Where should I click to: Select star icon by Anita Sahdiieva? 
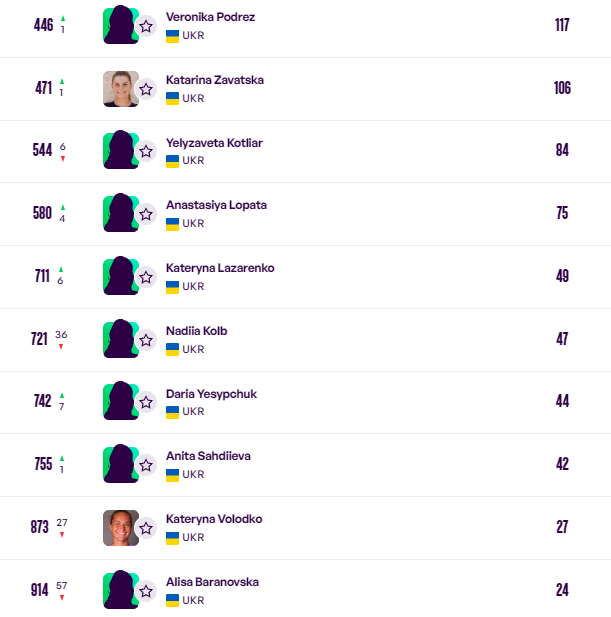[x=146, y=465]
